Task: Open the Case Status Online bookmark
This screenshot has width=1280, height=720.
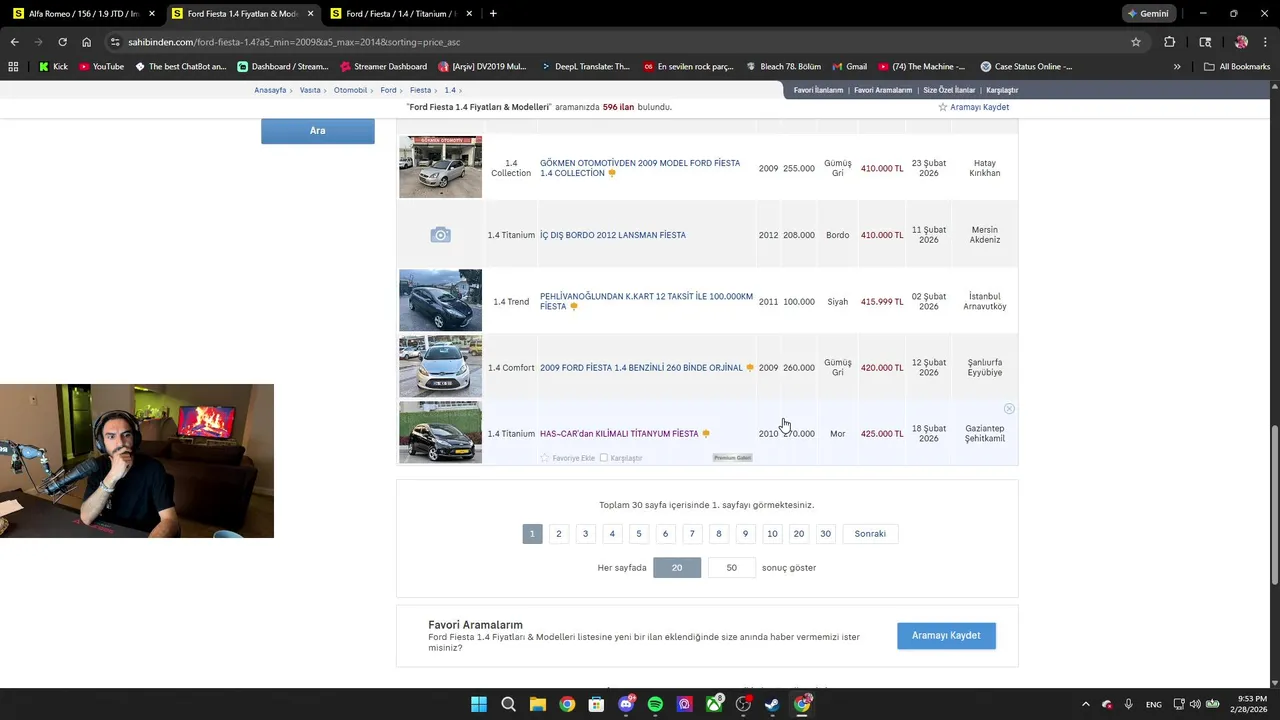Action: 1027,66
